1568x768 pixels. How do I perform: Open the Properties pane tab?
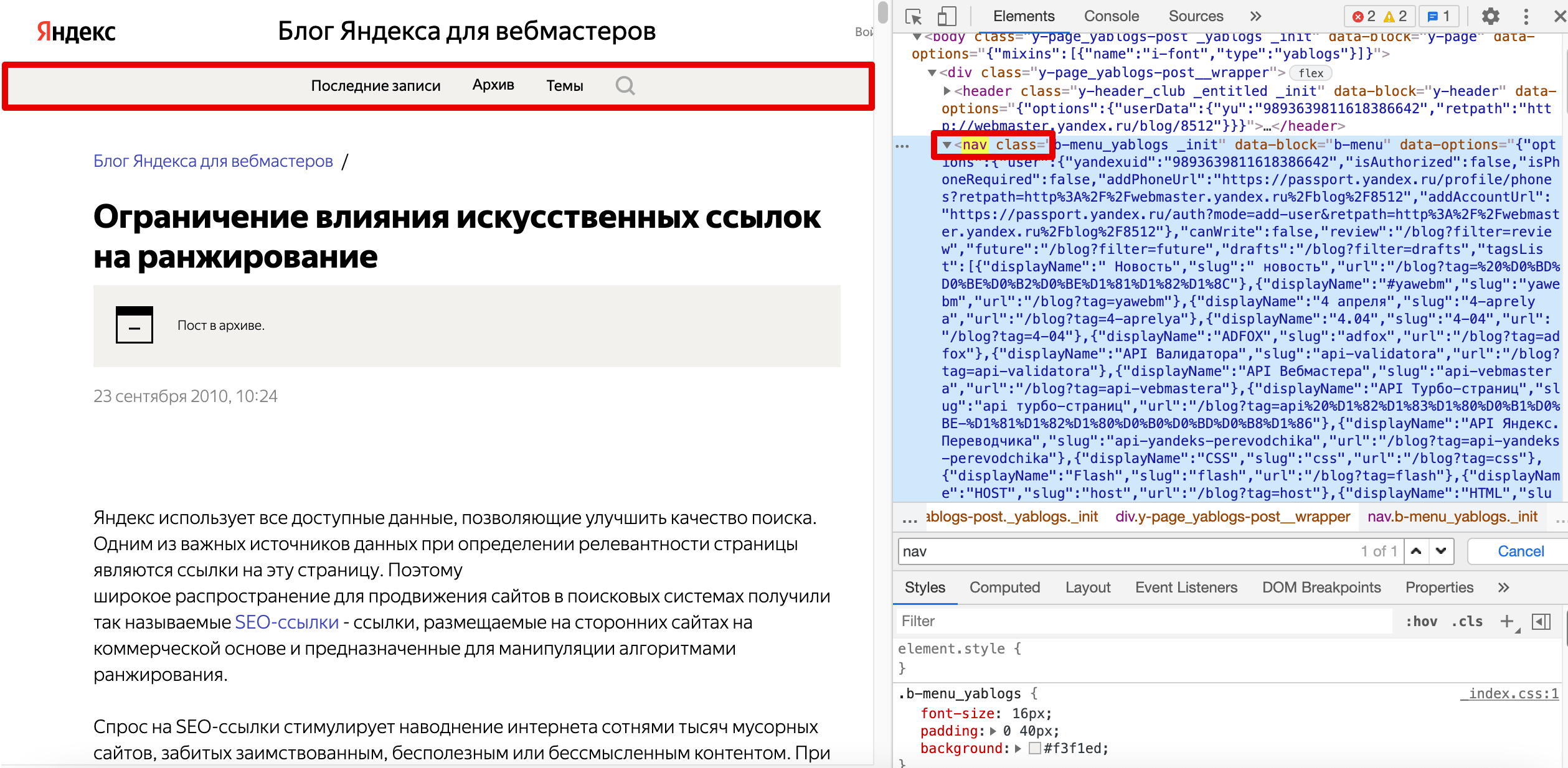tap(1439, 588)
